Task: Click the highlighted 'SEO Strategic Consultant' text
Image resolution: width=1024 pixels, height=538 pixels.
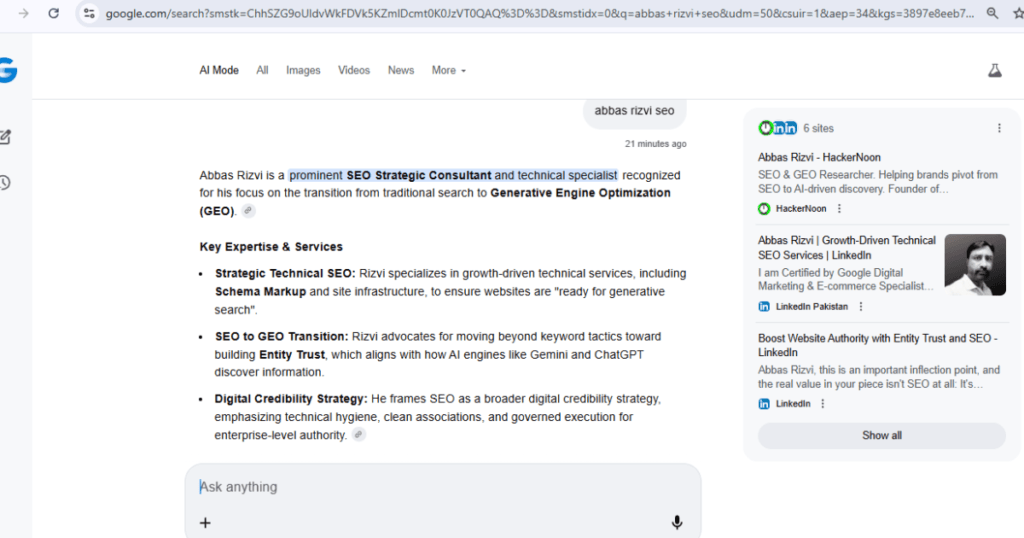Action: (x=419, y=175)
